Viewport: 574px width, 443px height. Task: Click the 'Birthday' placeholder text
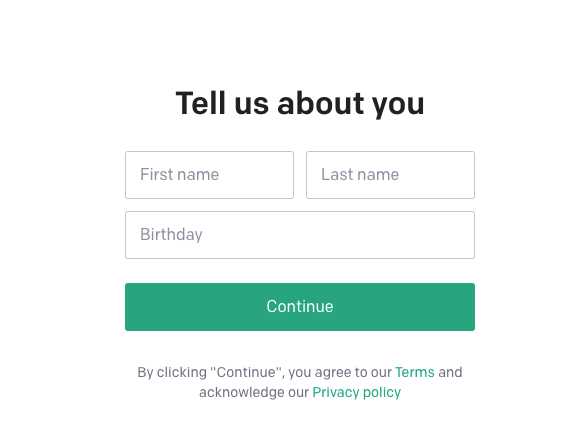pos(171,235)
